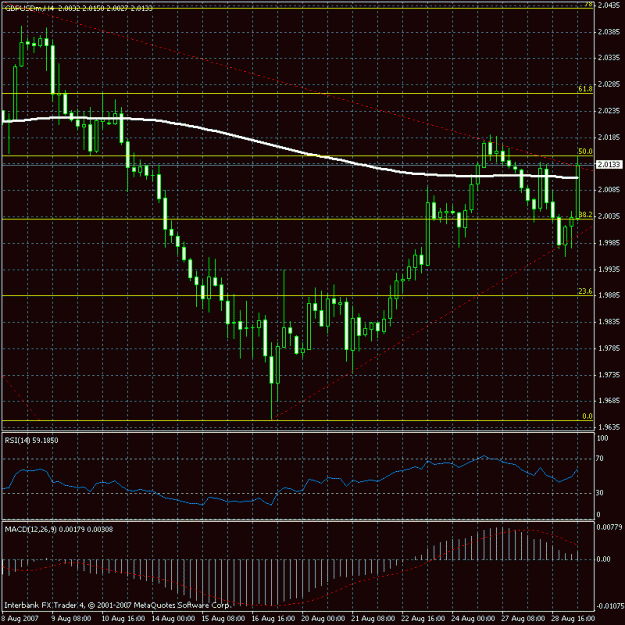Click the 1.9985 price axis label
Image resolution: width=625 pixels, height=625 pixels.
click(609, 243)
